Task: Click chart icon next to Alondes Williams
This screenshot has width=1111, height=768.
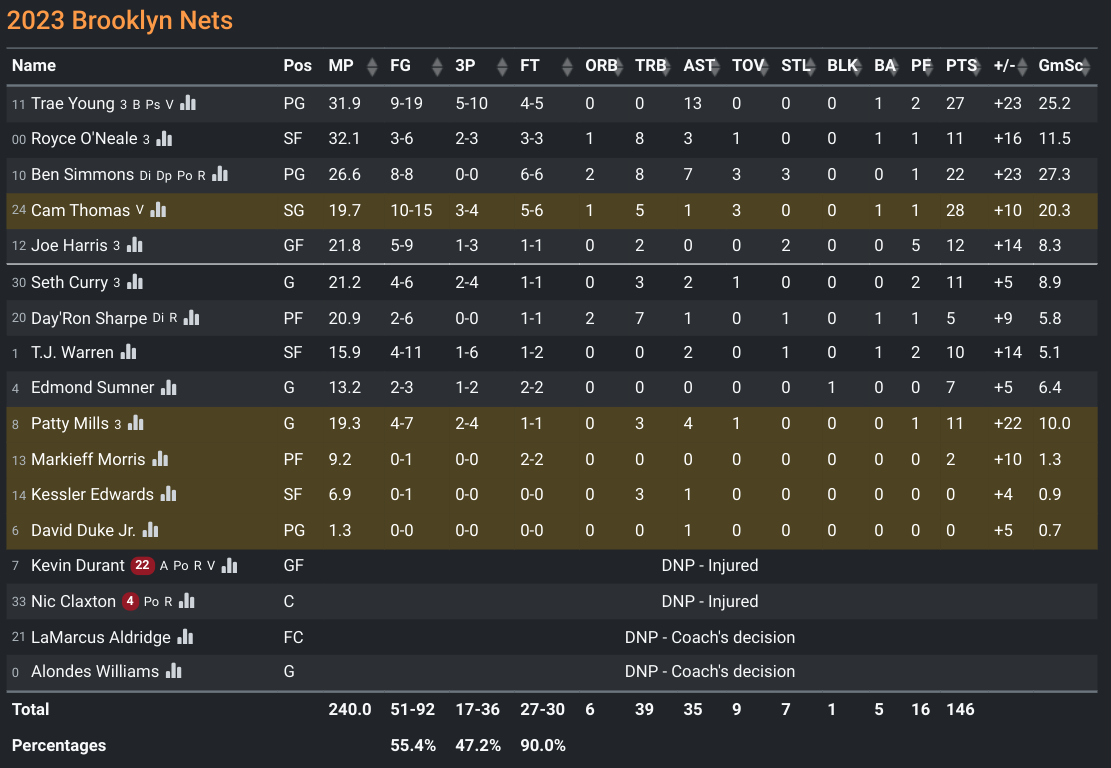Action: 174,671
